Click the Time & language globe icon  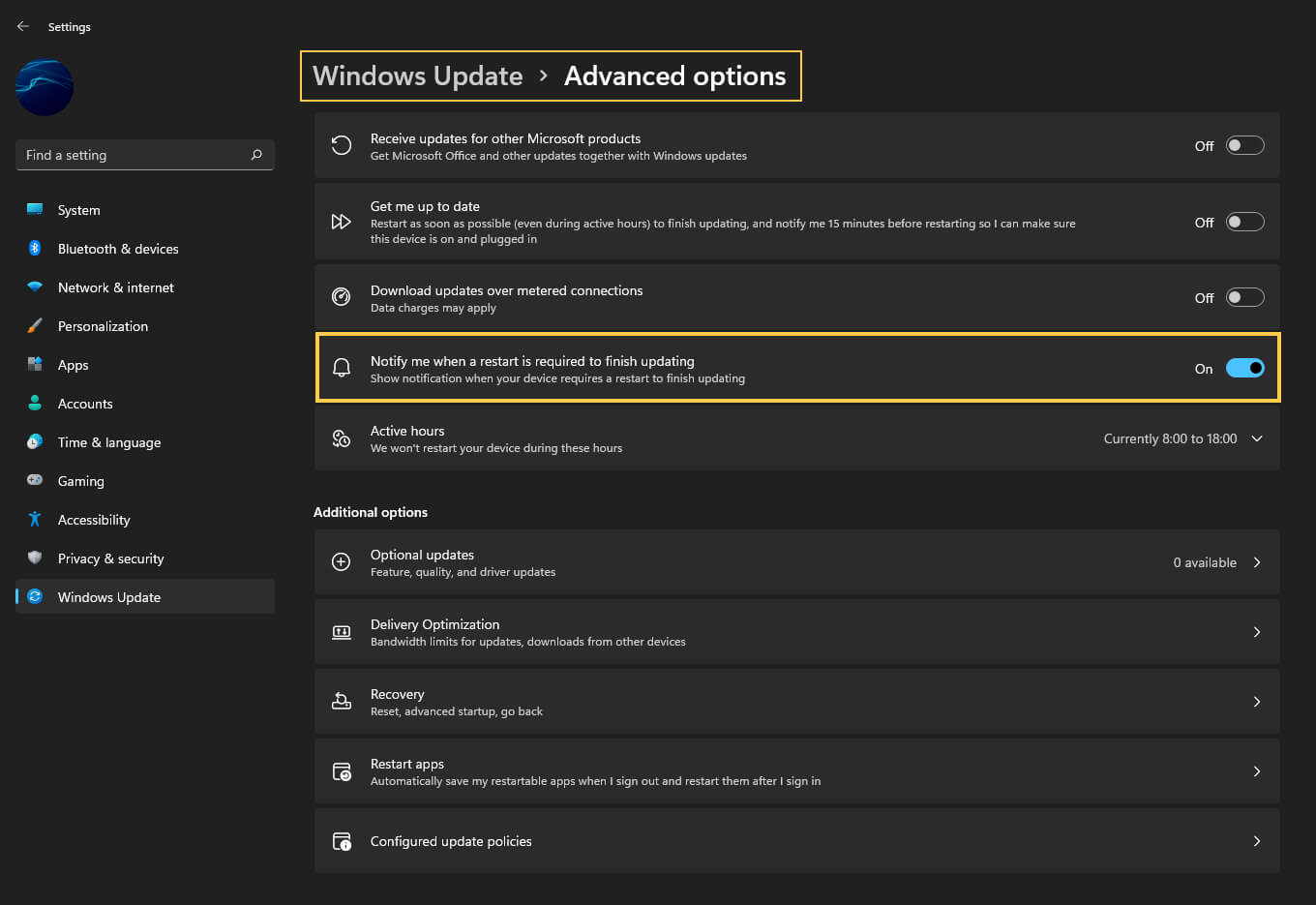point(35,441)
